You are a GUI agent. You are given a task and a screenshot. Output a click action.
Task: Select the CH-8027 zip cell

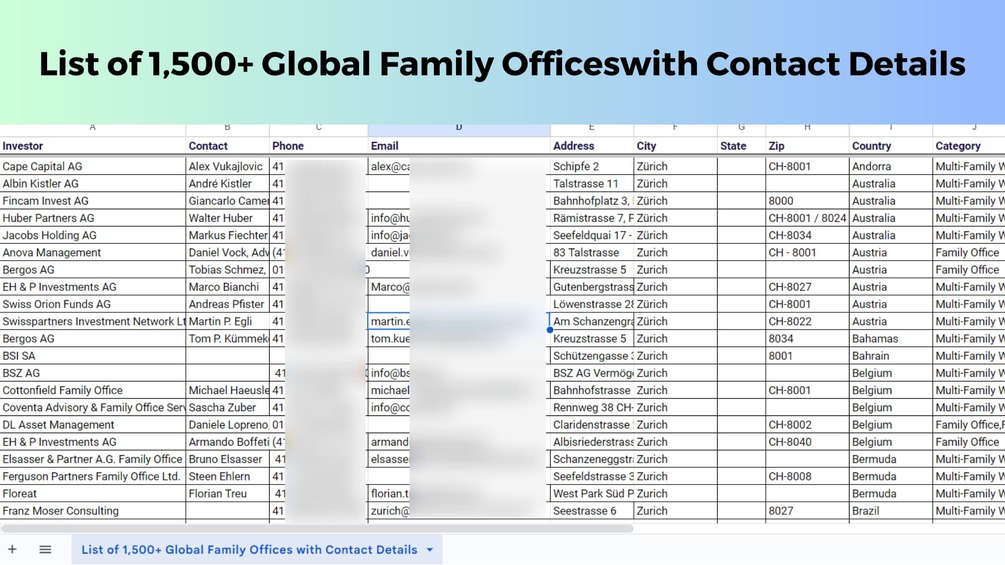pyautogui.click(x=808, y=287)
